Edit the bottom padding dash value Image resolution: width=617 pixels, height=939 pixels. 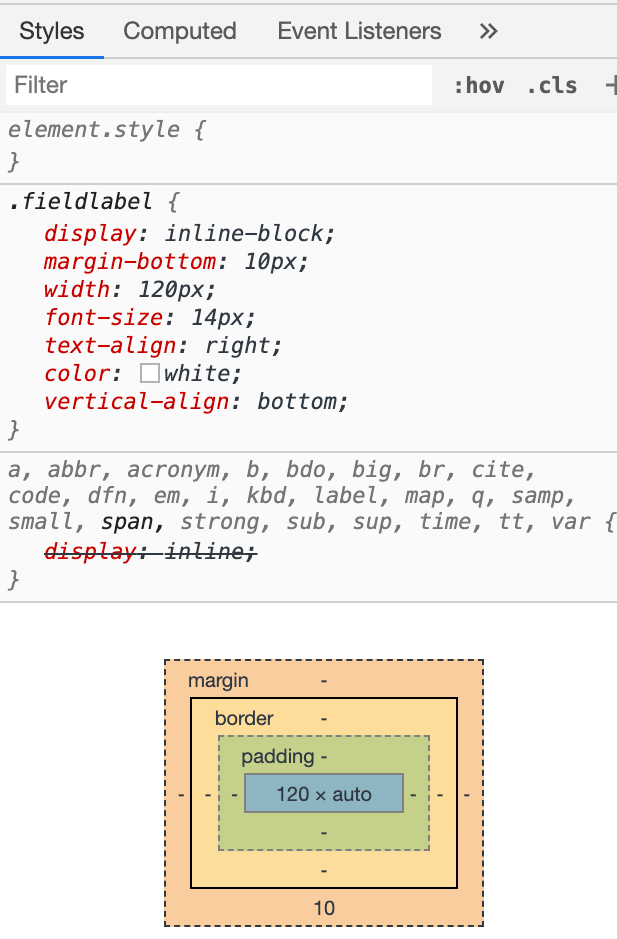click(324, 832)
